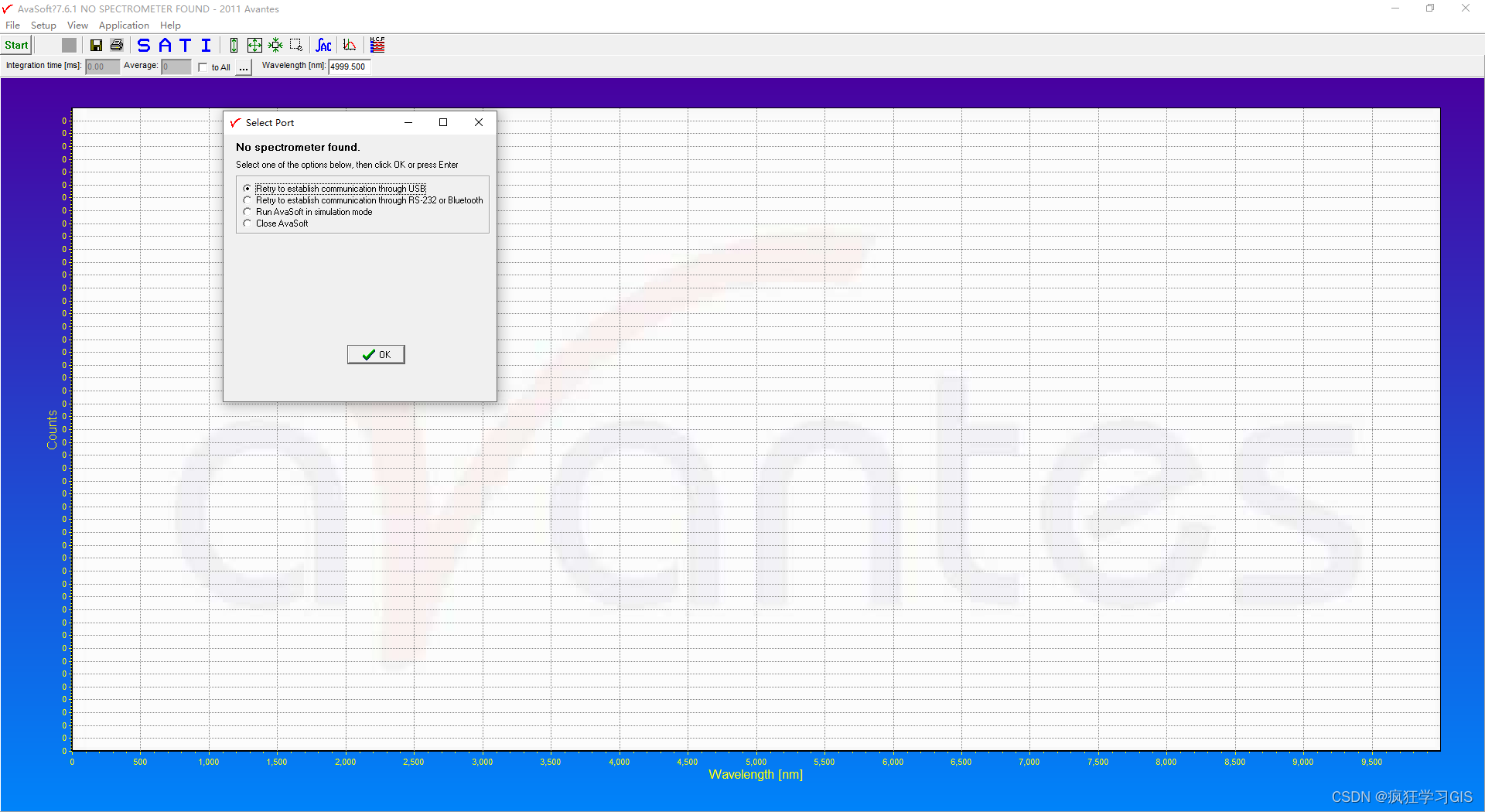Click the inward-arrows zoom to default icon
1485x812 pixels.
(275, 45)
